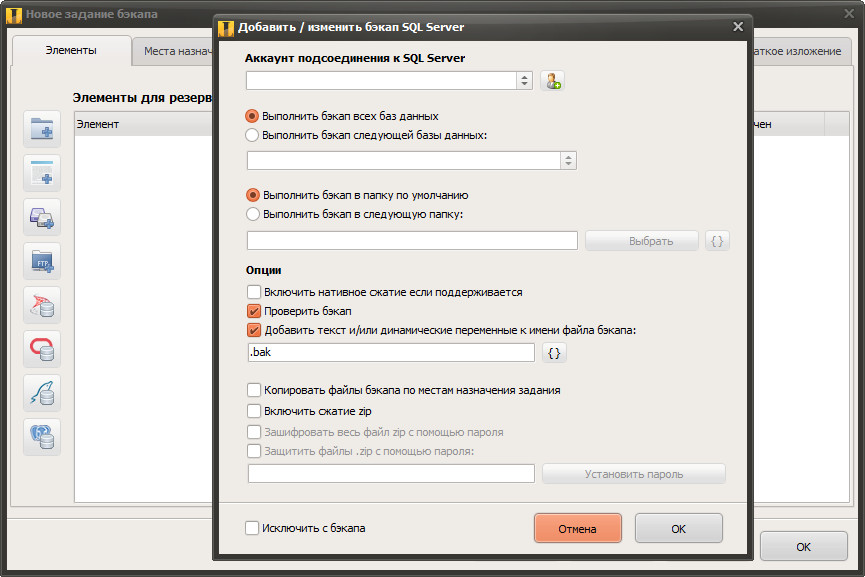Click the add SQL Server account icon
865x577 pixels.
pyautogui.click(x=552, y=81)
